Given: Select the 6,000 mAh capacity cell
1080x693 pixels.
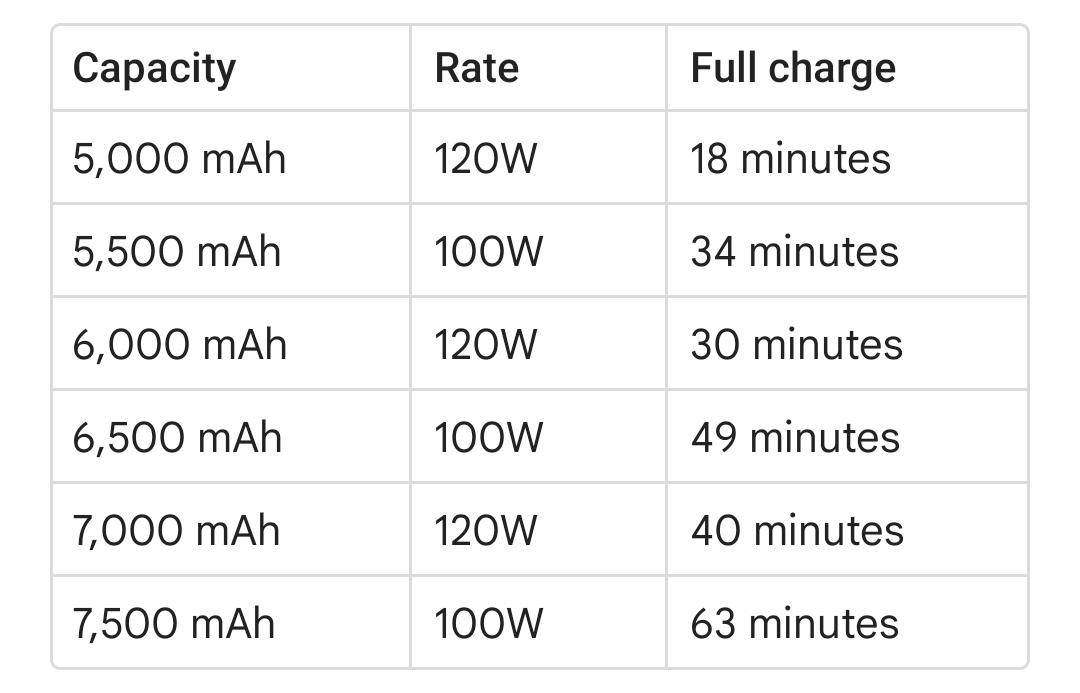Looking at the screenshot, I should (179, 344).
